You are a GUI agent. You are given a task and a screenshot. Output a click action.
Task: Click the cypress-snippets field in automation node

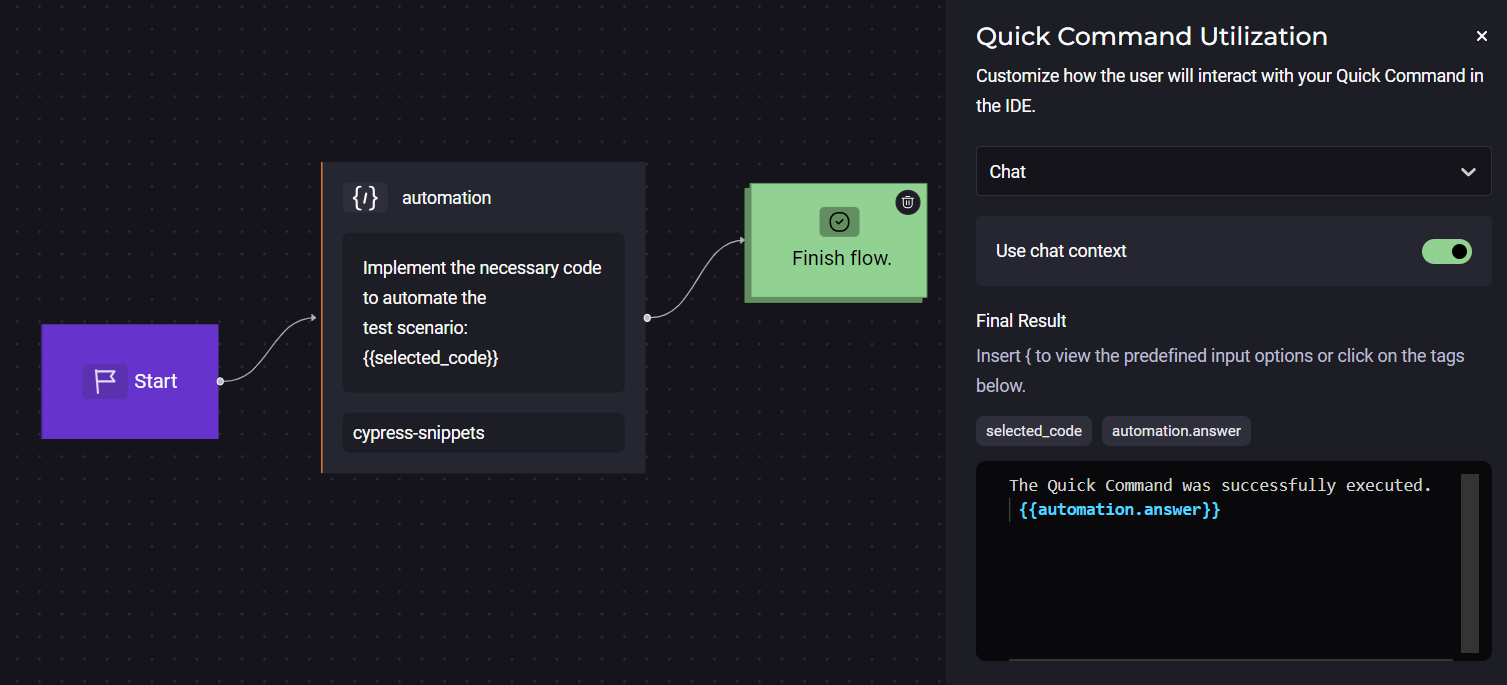(483, 433)
